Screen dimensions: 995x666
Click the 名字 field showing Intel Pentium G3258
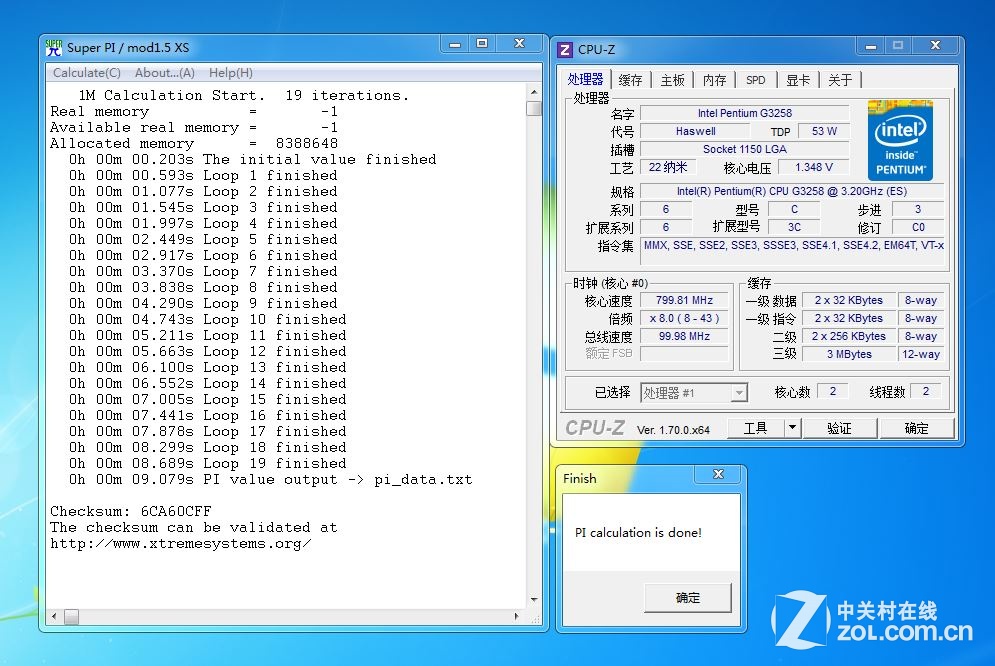(744, 114)
